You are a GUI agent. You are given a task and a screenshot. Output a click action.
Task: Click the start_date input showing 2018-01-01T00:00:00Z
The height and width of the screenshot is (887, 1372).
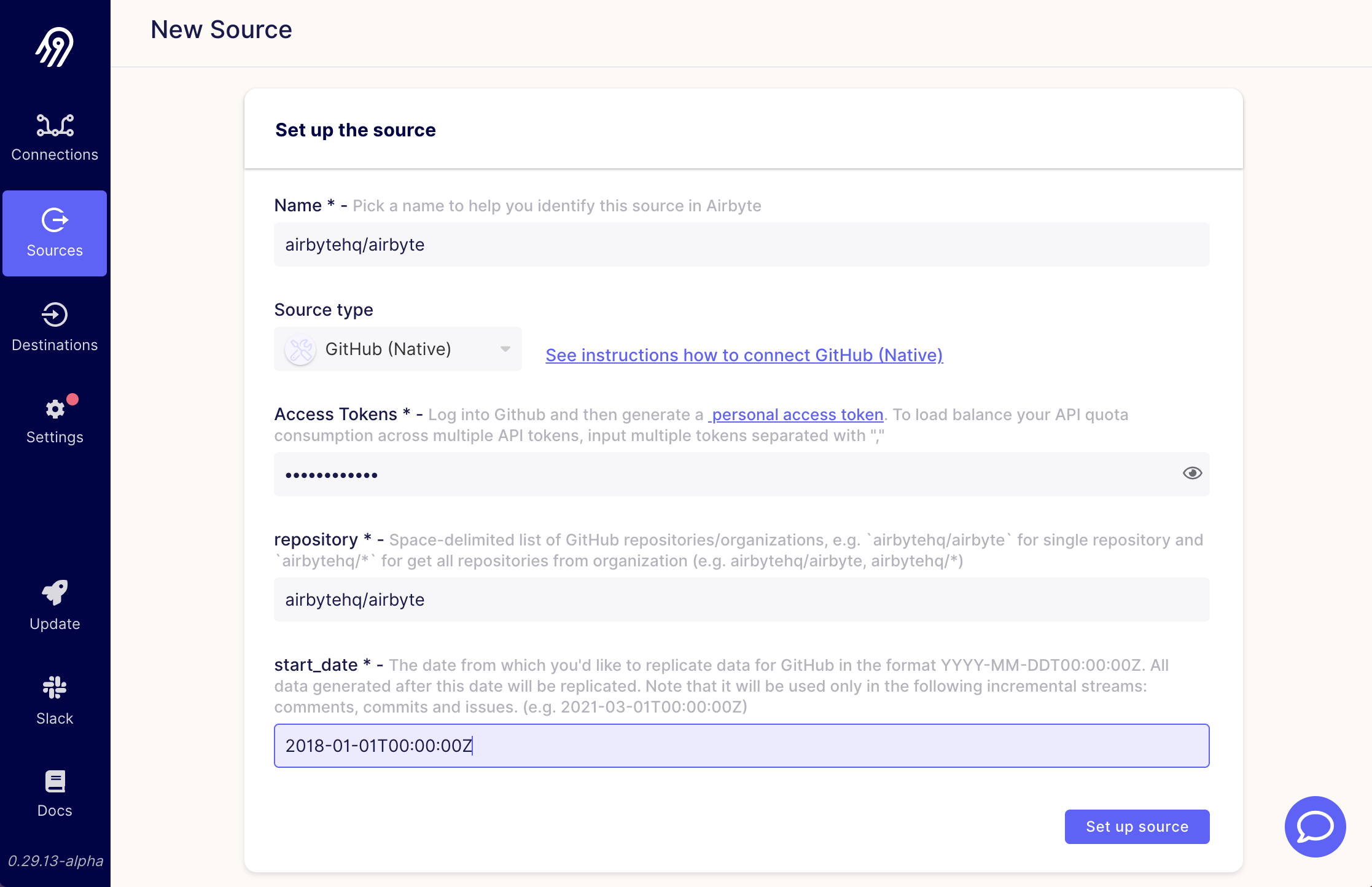(741, 745)
